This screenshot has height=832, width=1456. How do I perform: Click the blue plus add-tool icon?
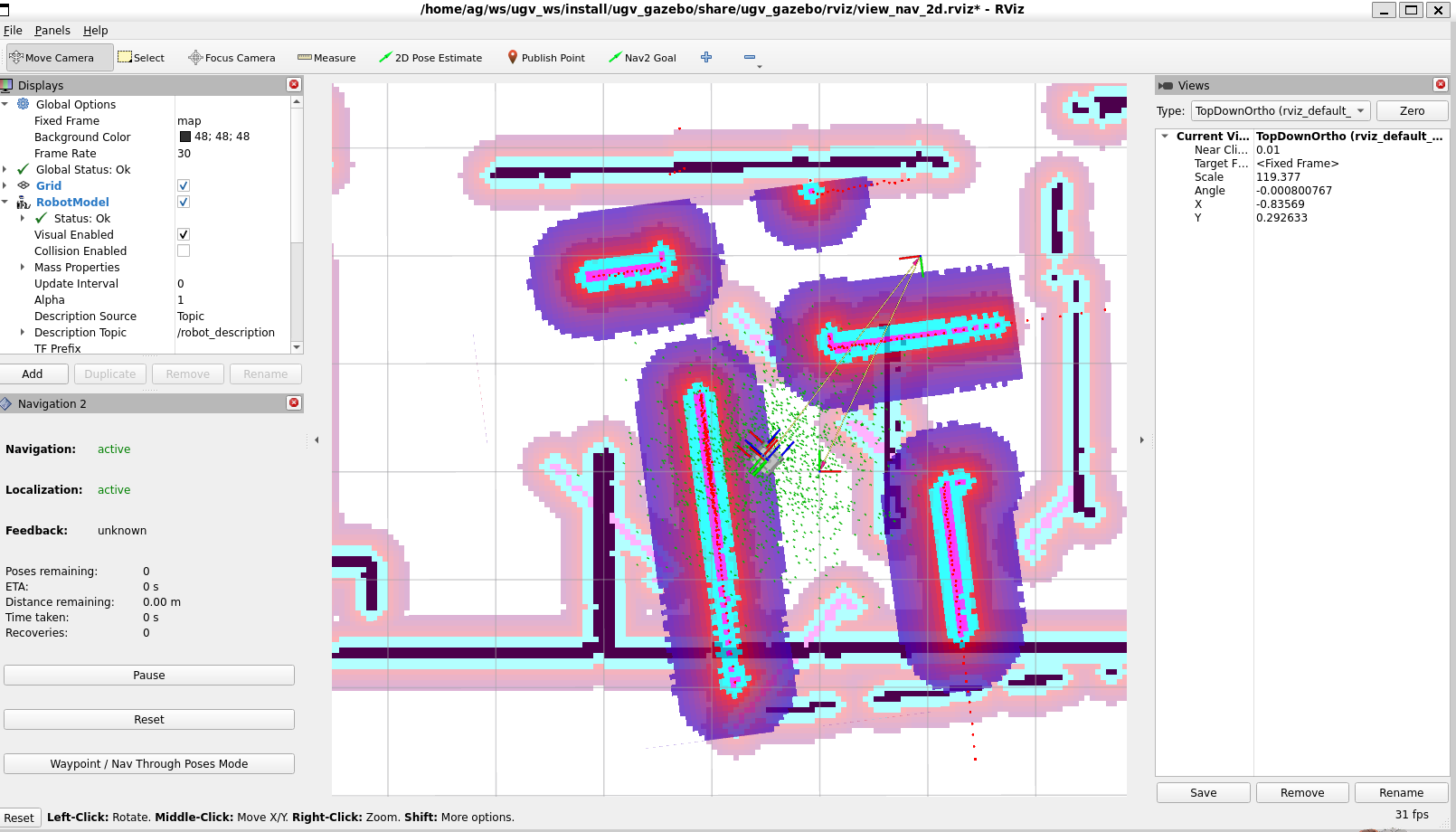[x=706, y=57]
